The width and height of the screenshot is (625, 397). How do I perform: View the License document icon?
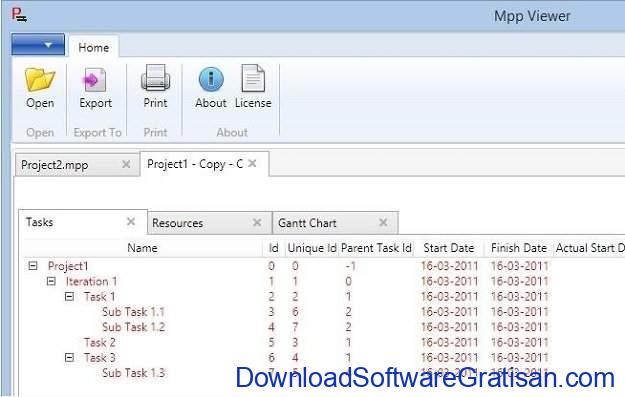point(253,78)
